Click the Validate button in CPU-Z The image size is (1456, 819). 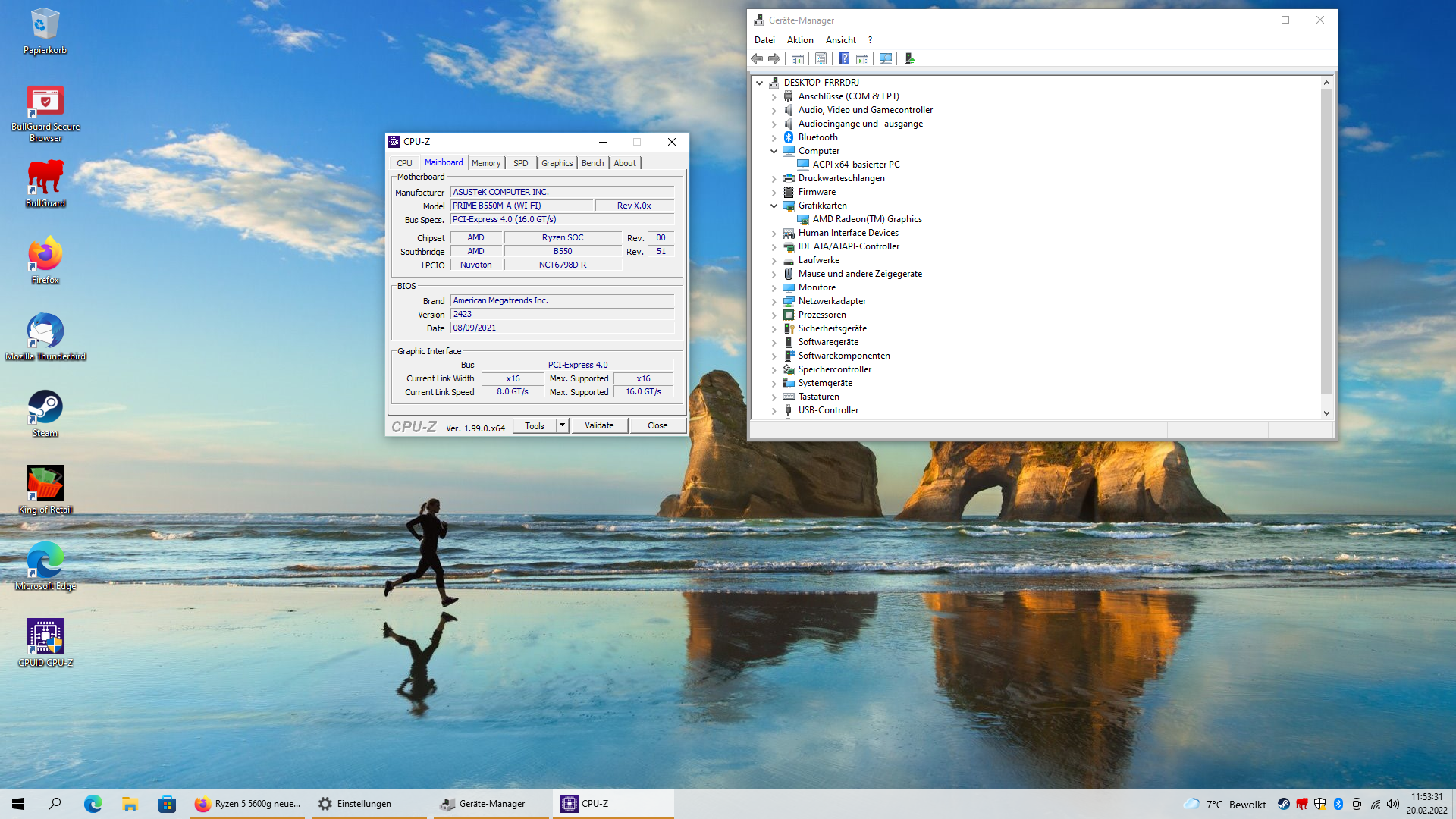[x=599, y=425]
